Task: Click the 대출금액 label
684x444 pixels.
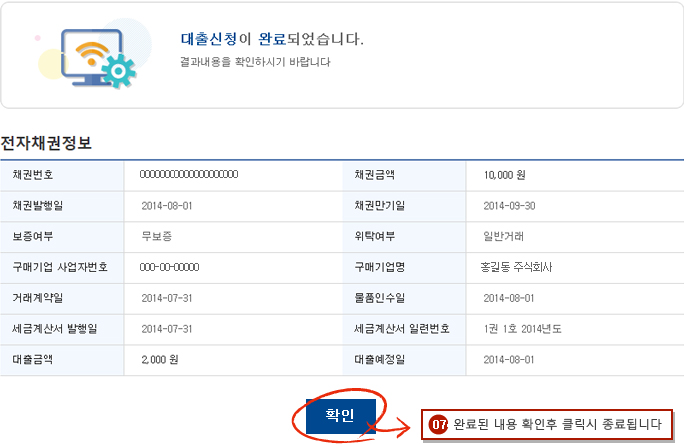Action: (33, 359)
